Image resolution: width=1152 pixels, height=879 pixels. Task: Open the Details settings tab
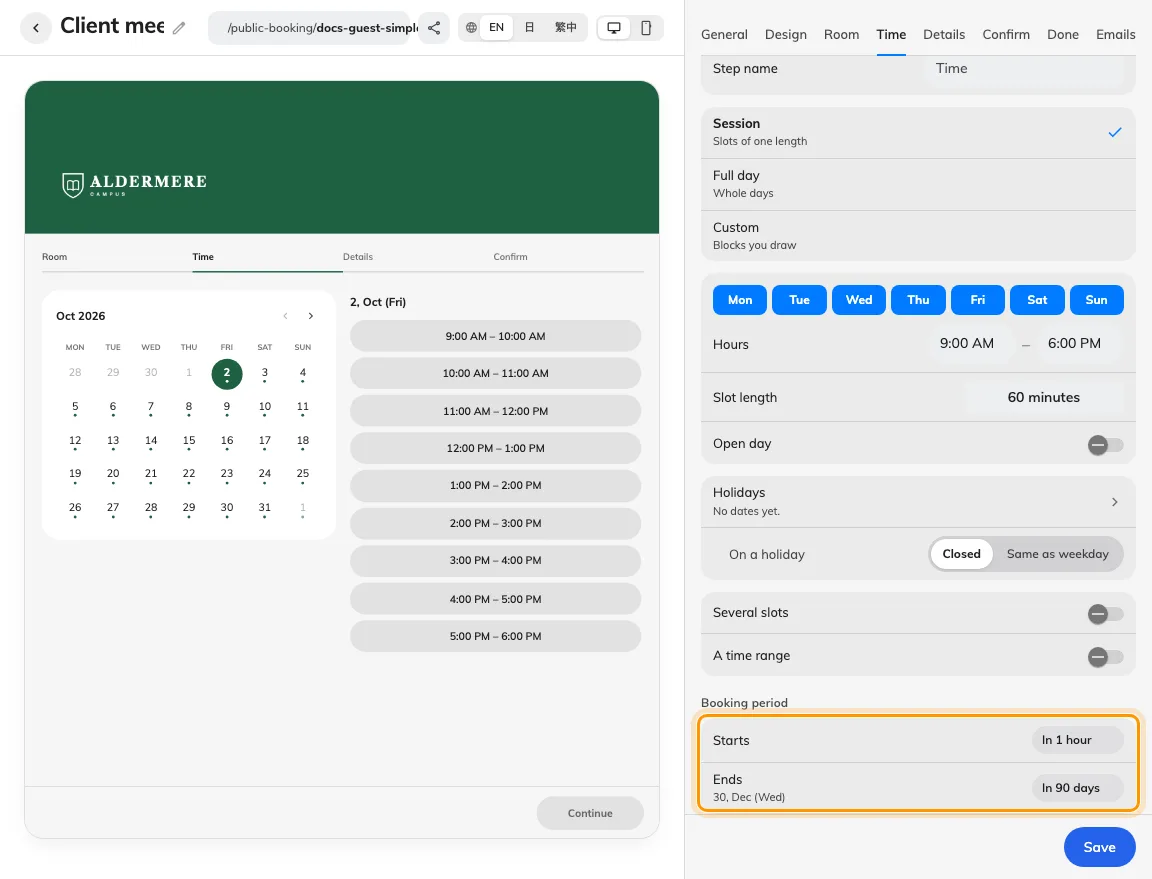point(944,35)
